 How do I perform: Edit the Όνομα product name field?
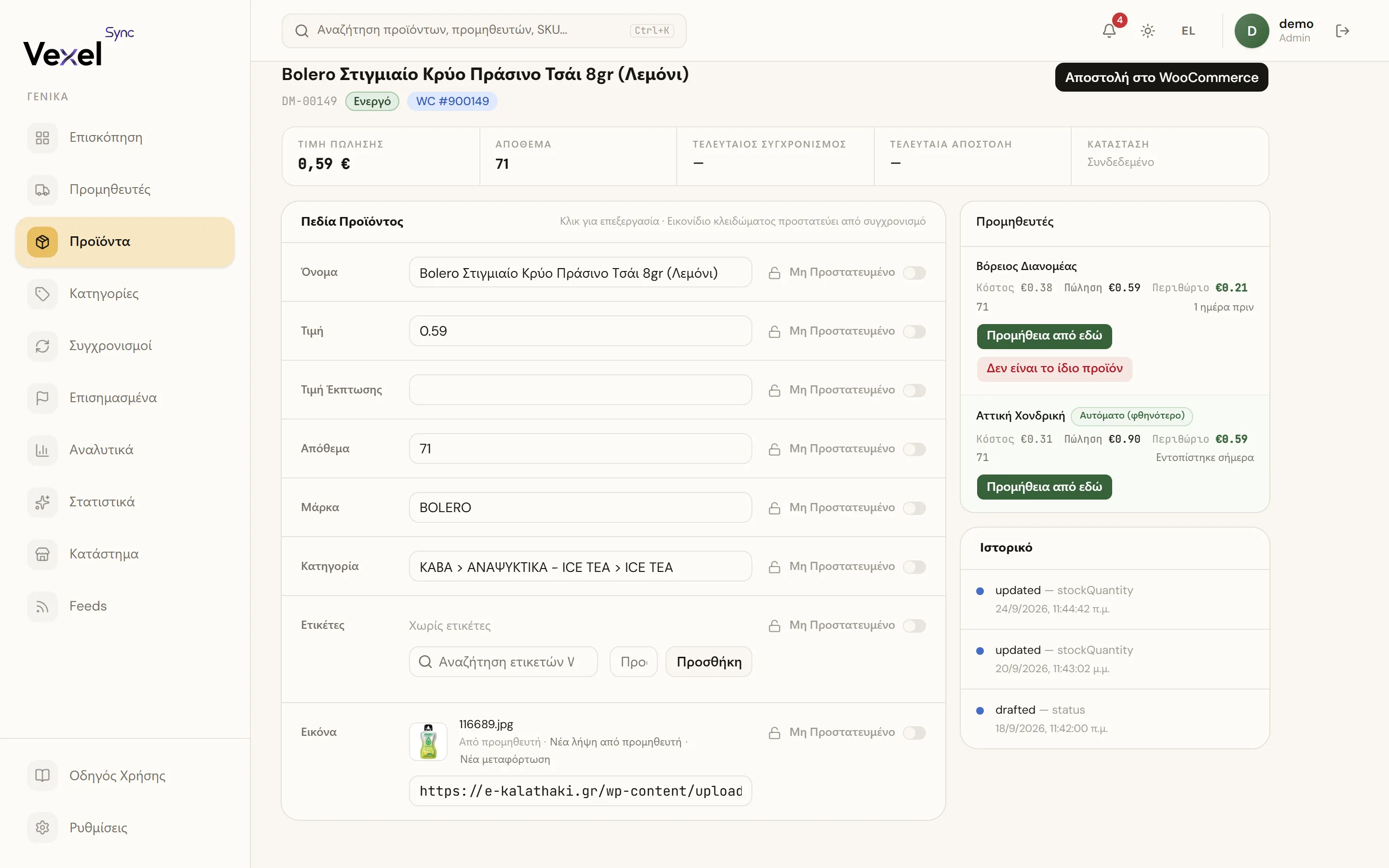tap(580, 272)
